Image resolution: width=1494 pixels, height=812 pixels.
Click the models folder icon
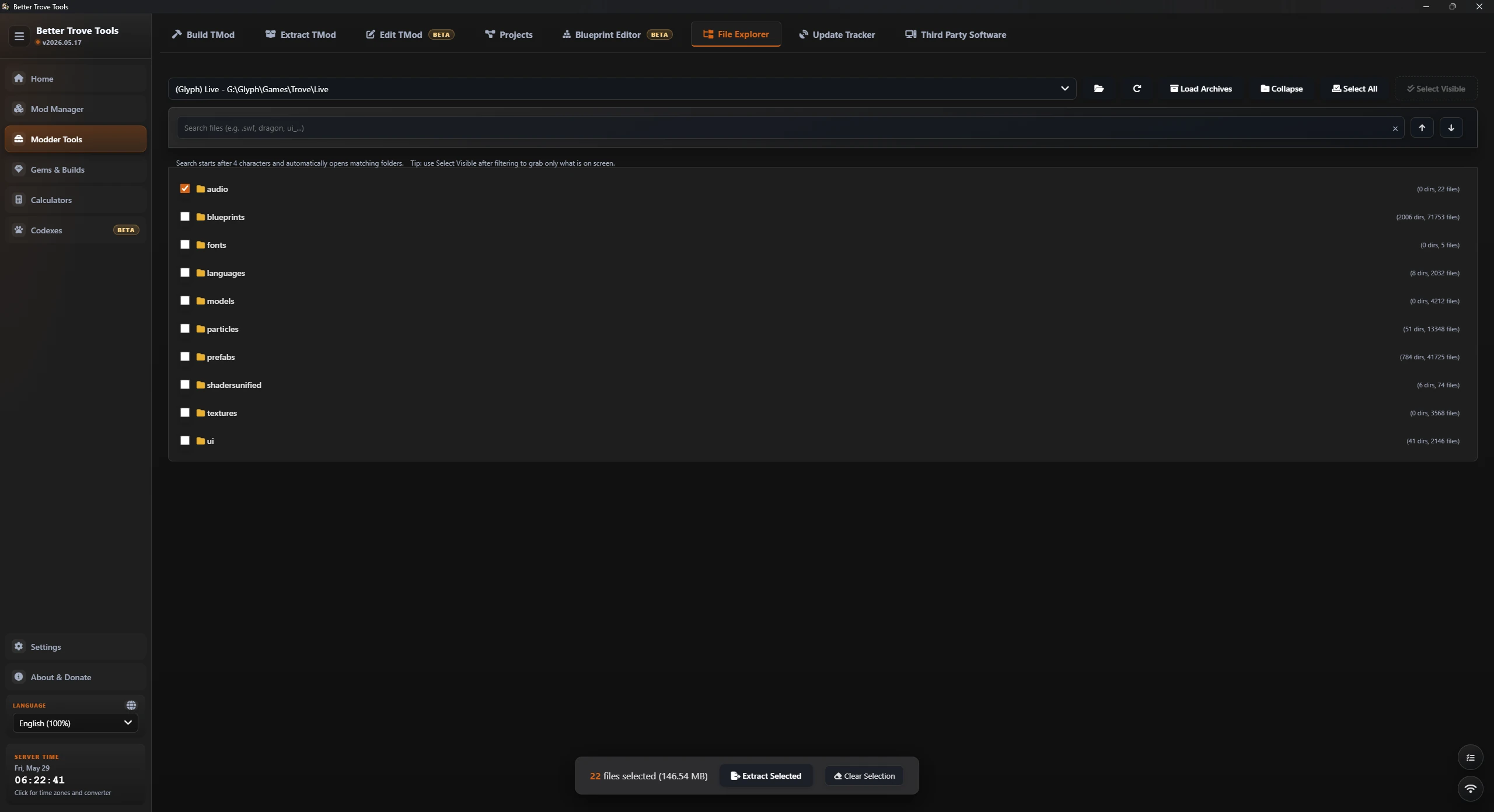(x=201, y=301)
